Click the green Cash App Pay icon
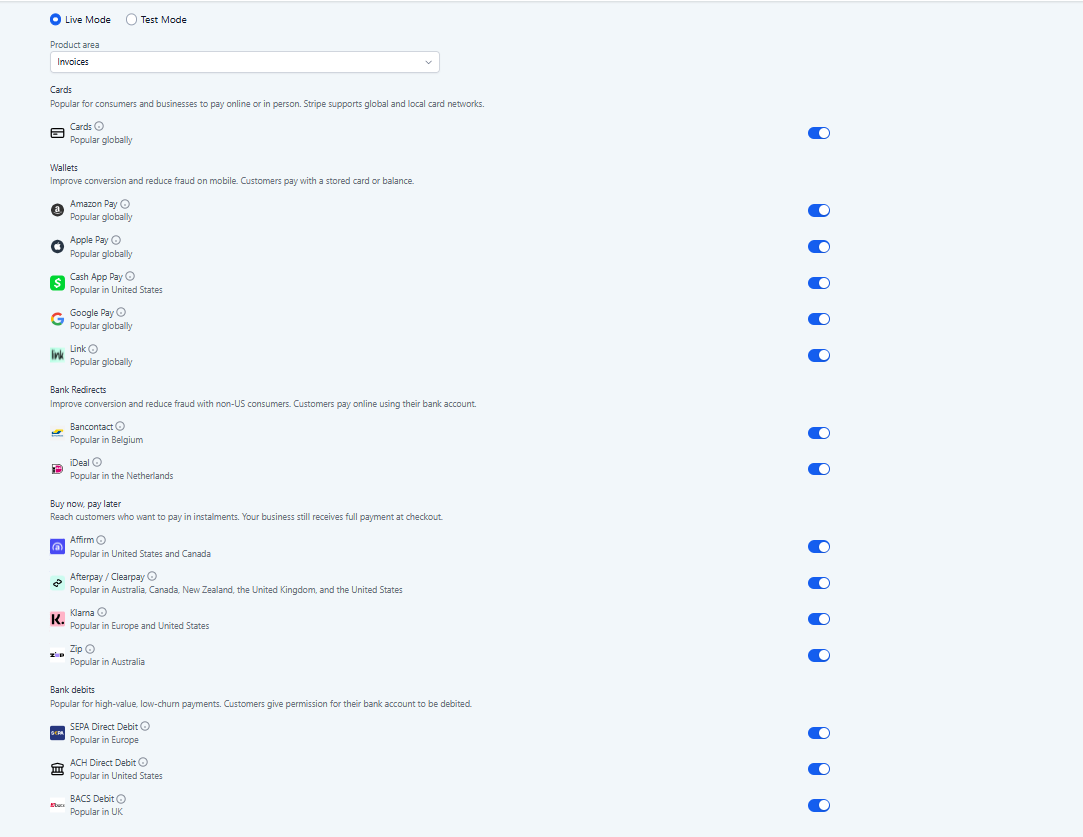Viewport: 1083px width, 837px height. point(57,283)
